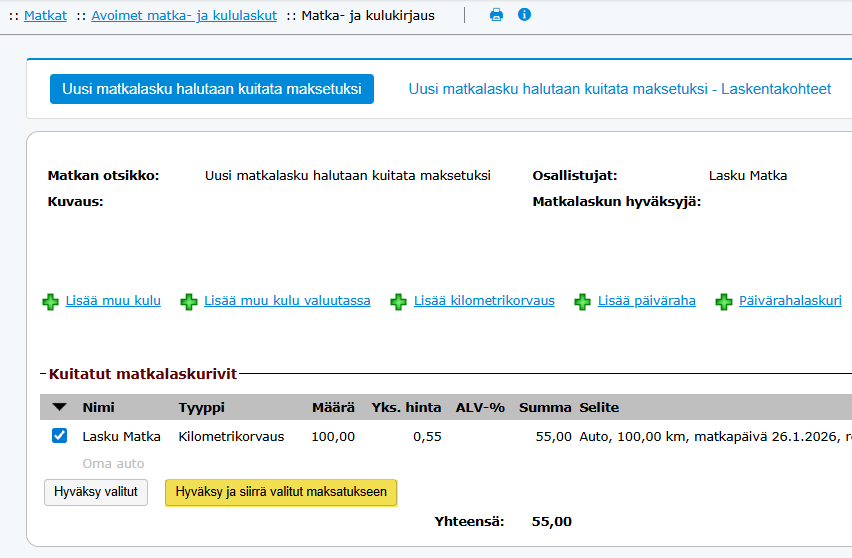Go to Avoimet matka- ja kululaskut
This screenshot has width=852, height=558.
click(x=184, y=16)
